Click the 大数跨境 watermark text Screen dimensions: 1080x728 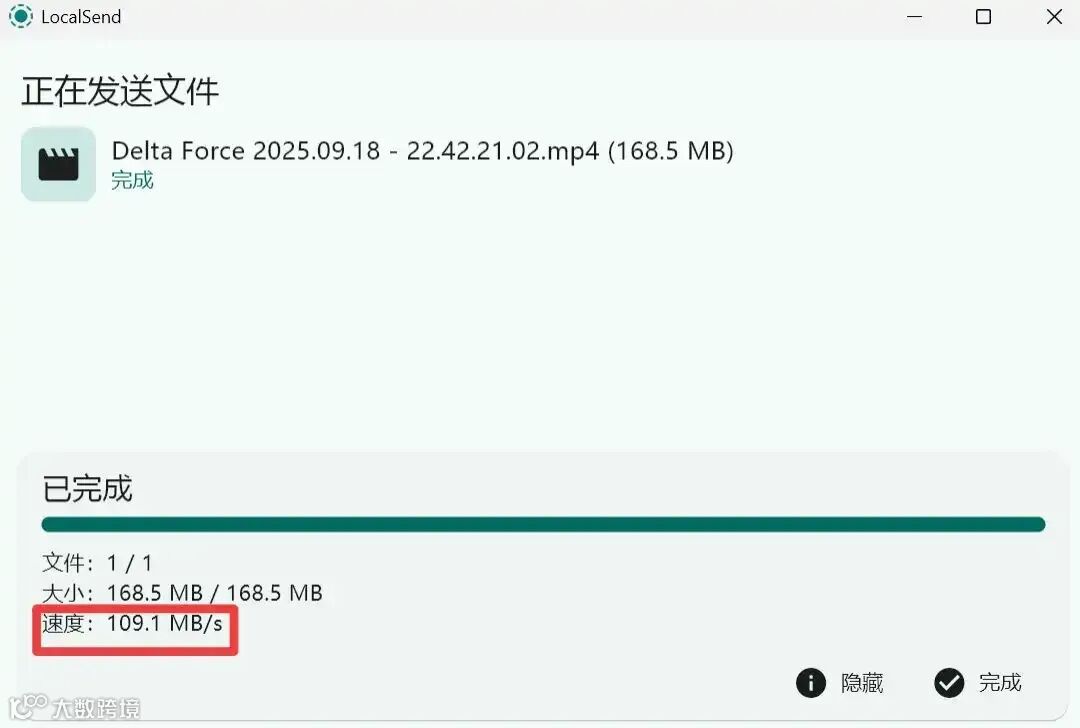pos(96,708)
